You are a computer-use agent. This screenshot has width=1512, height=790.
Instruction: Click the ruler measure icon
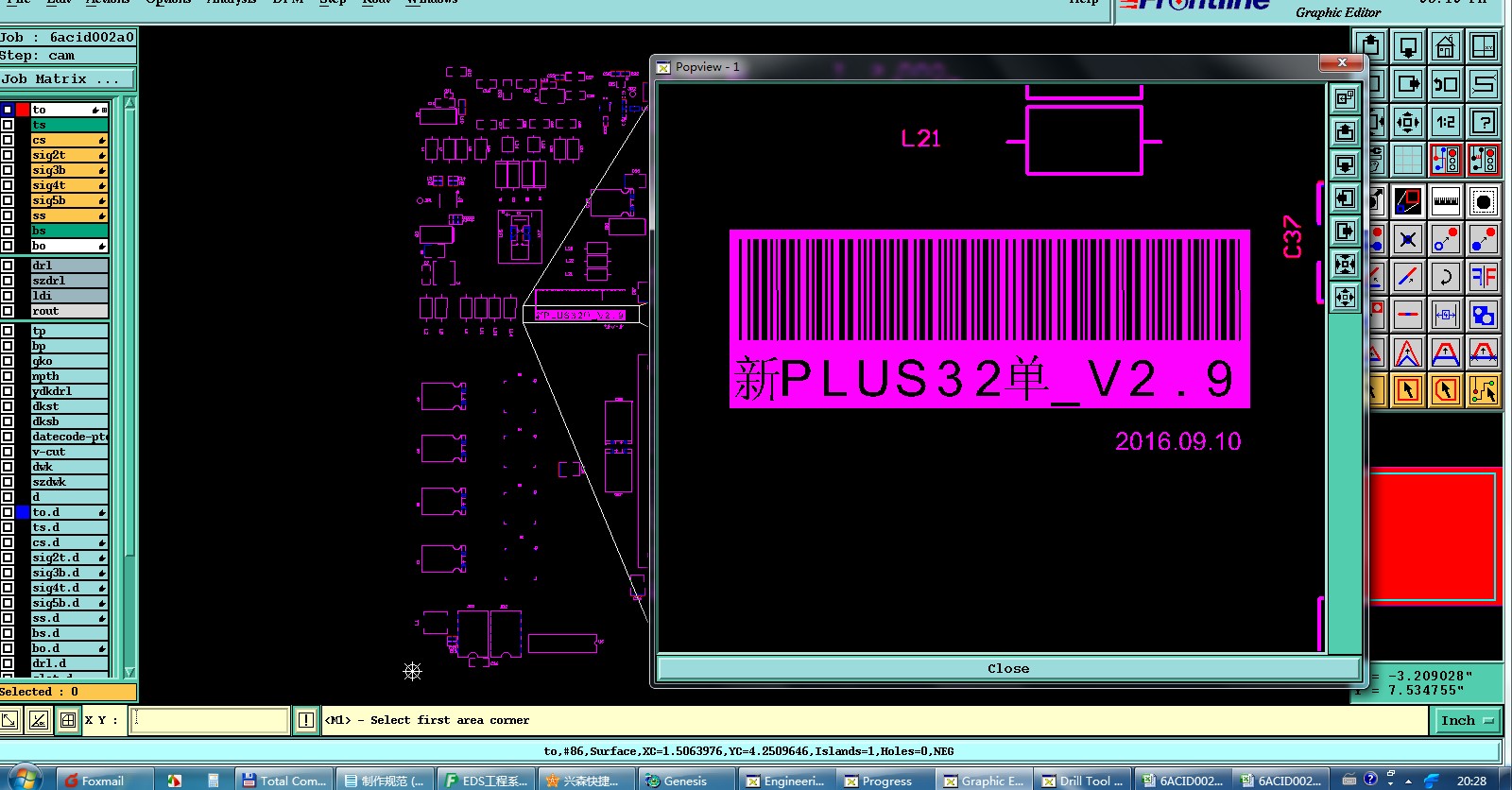click(x=1446, y=201)
